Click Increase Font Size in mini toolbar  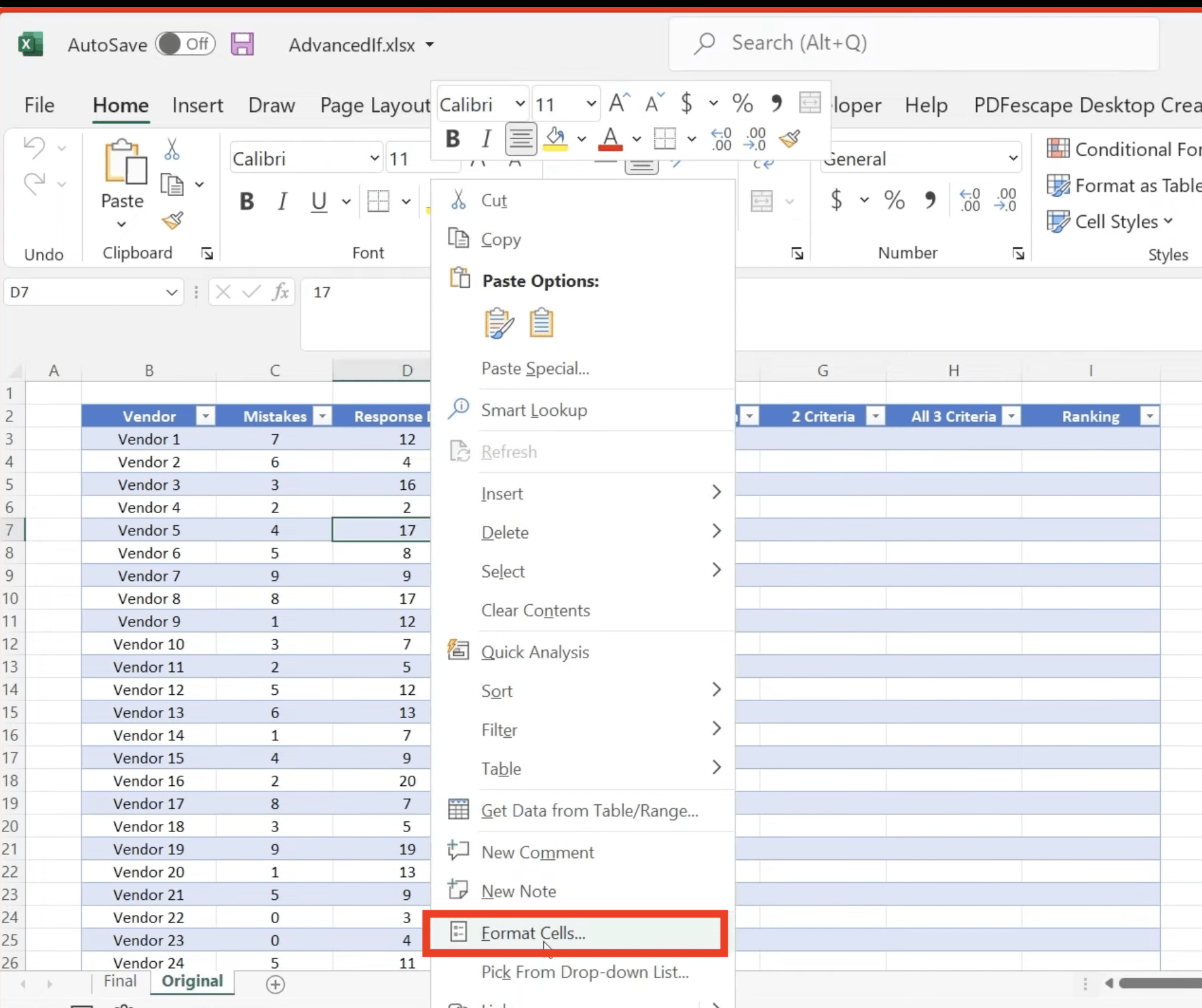pyautogui.click(x=619, y=103)
